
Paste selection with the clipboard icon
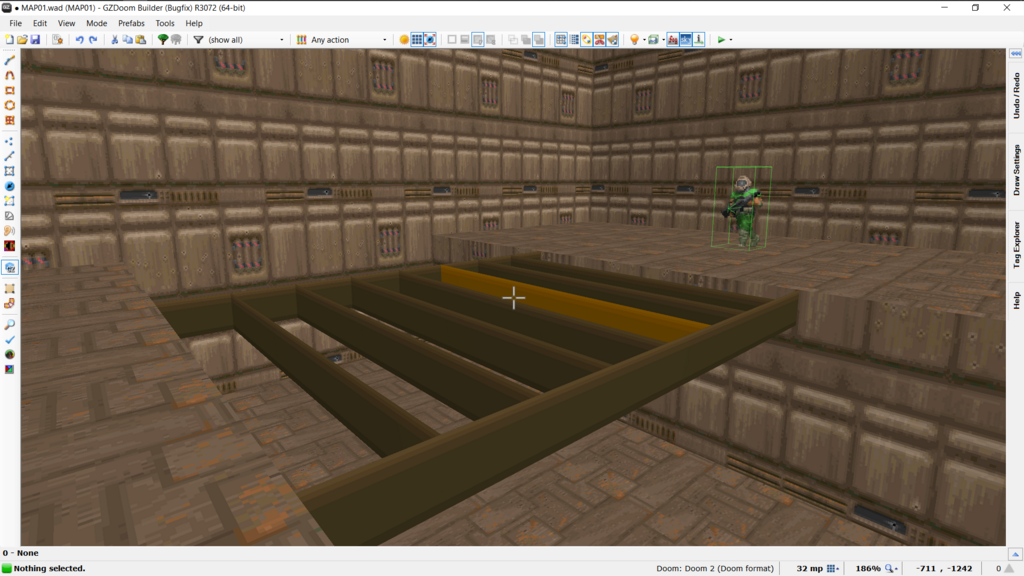pos(140,40)
